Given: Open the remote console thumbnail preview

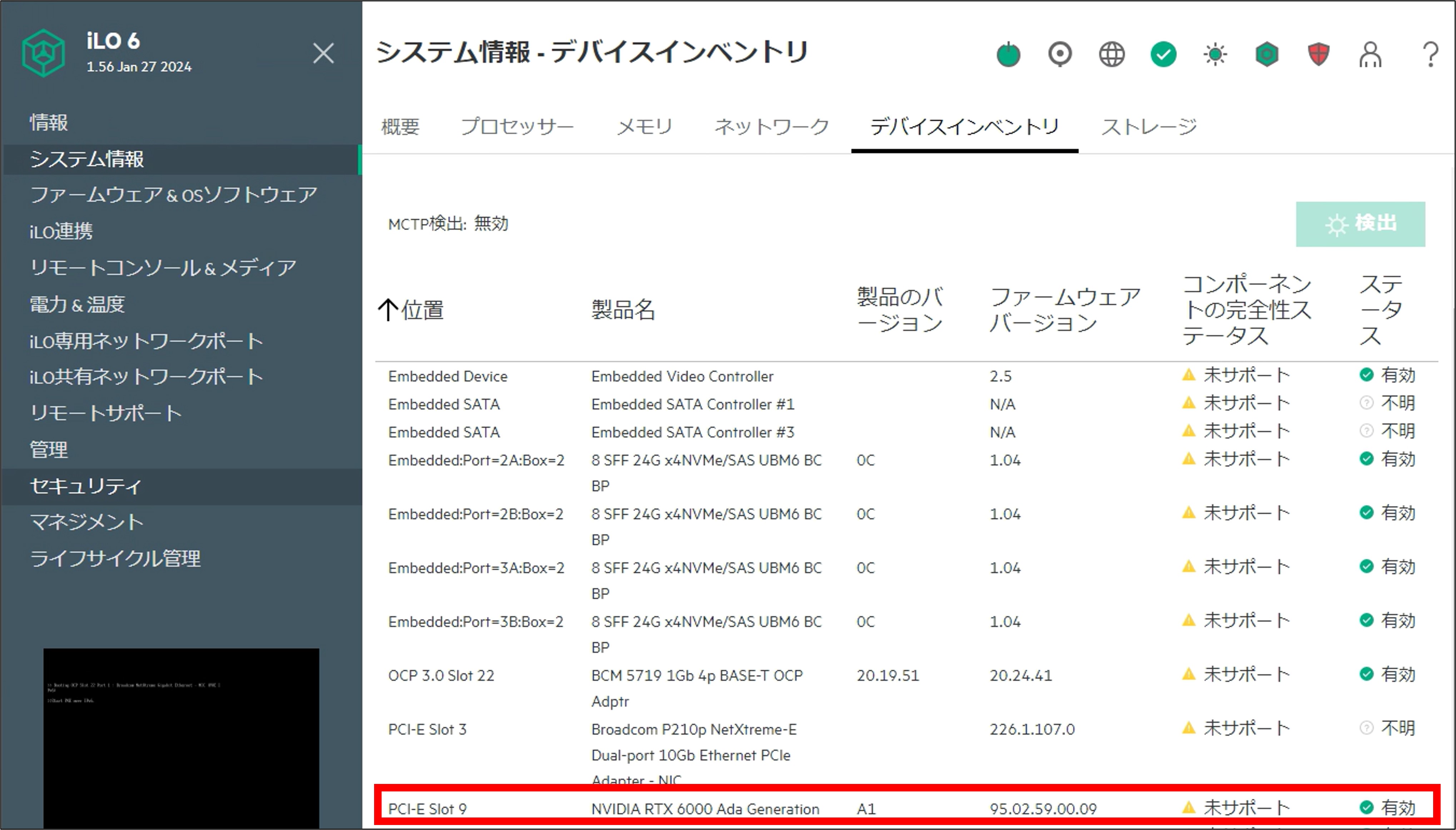Looking at the screenshot, I should [x=182, y=737].
